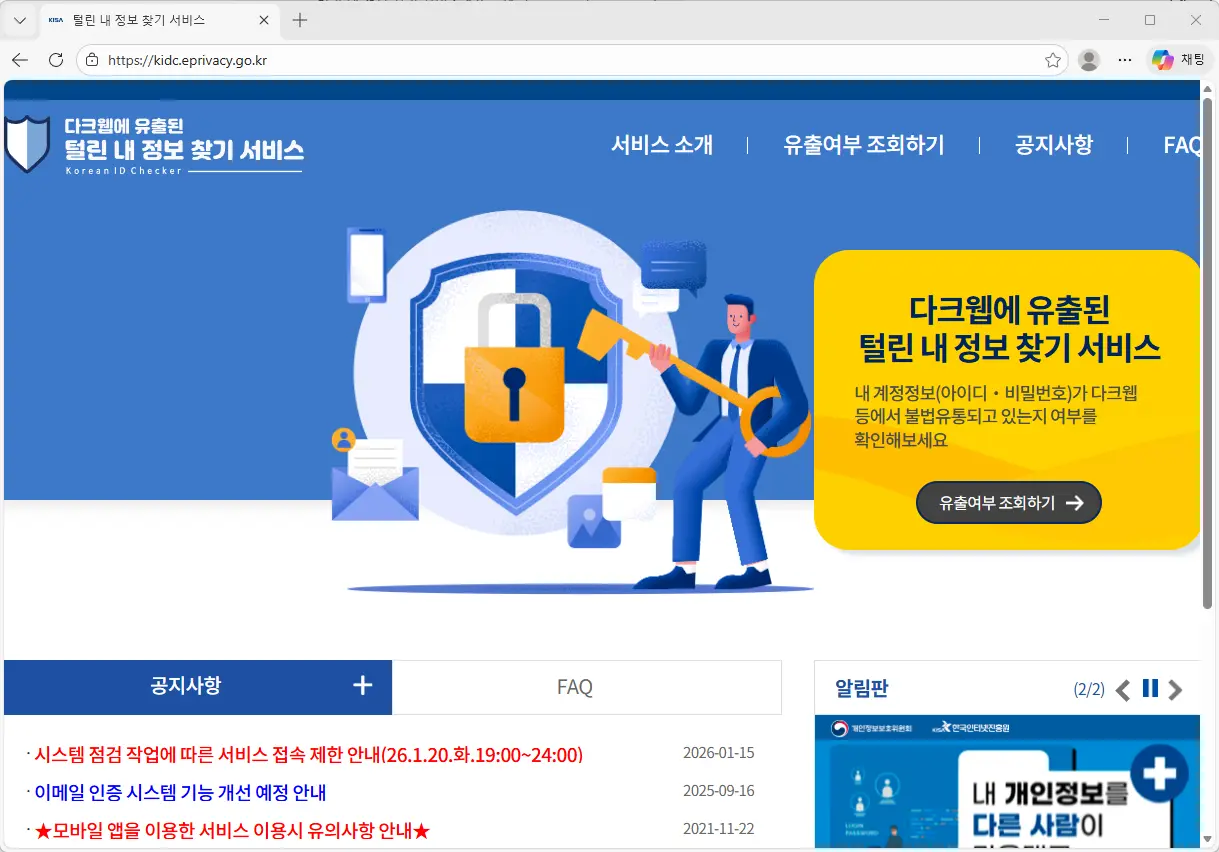Open browser settings ellipsis menu
This screenshot has width=1219, height=852.
coord(1125,60)
